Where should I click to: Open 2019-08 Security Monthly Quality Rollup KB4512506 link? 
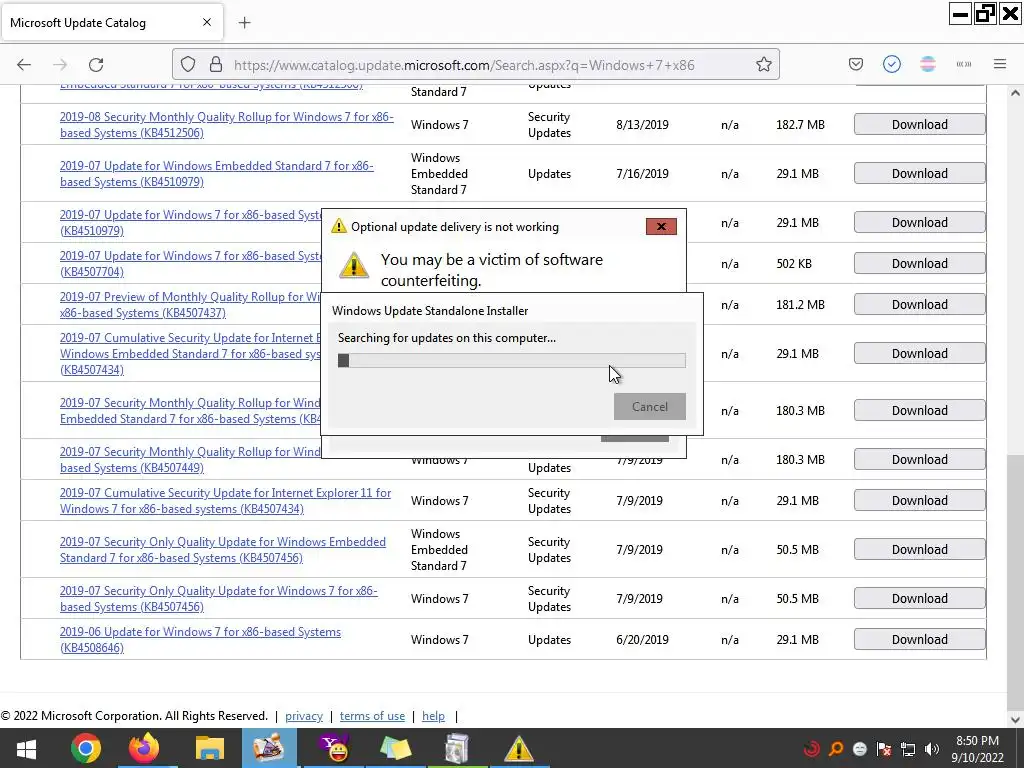227,124
